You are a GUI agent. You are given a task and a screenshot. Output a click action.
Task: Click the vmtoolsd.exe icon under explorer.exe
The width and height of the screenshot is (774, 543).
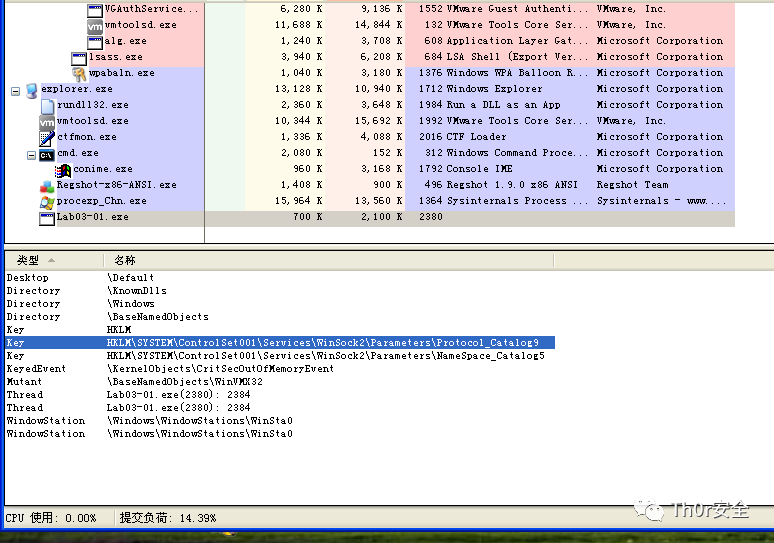[x=47, y=122]
